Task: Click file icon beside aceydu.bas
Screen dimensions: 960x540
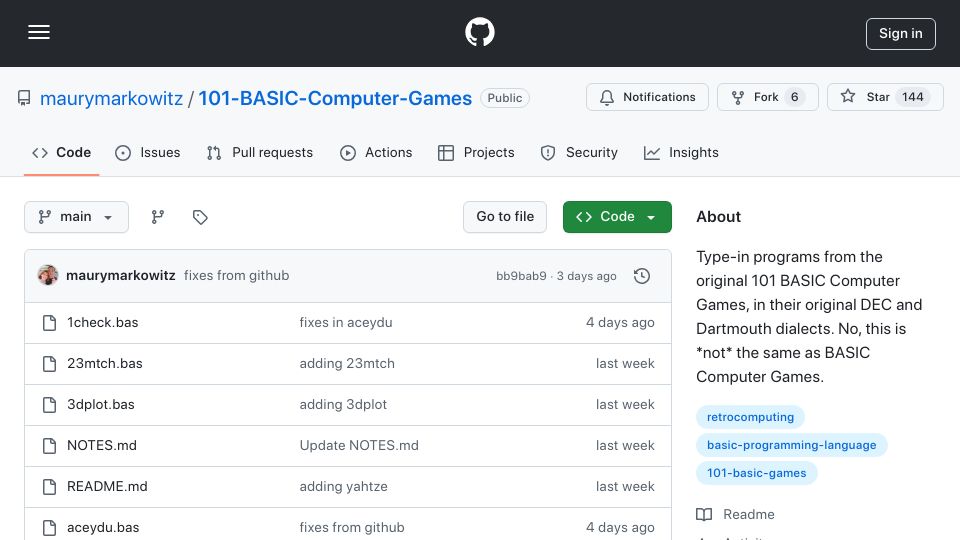Action: 50,528
